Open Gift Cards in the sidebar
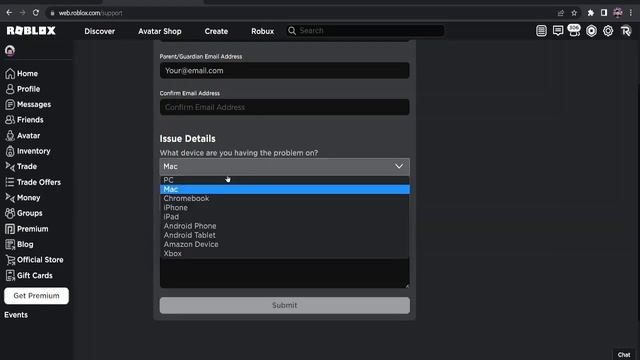The width and height of the screenshot is (640, 360). coord(29,276)
